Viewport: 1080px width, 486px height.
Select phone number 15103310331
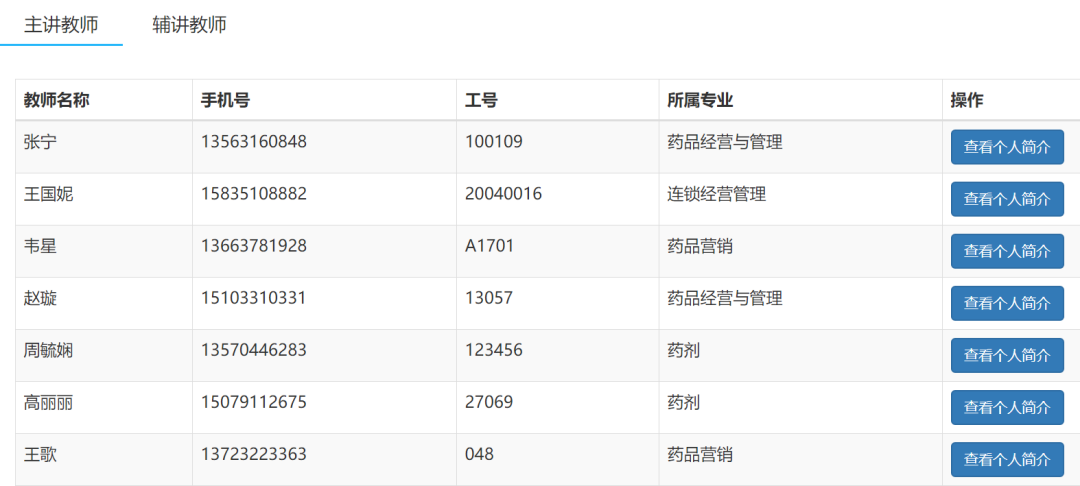[x=253, y=298]
